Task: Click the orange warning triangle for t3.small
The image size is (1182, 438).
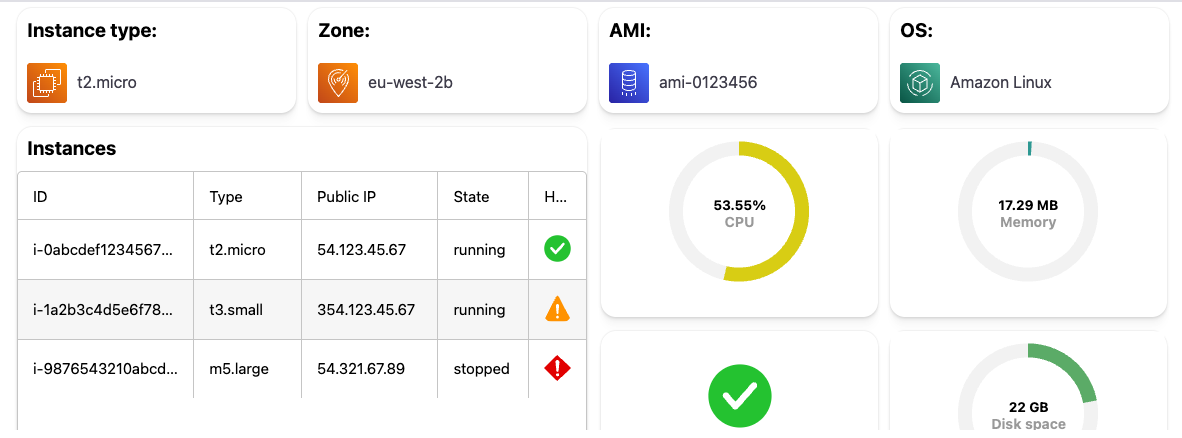Action: tap(557, 308)
